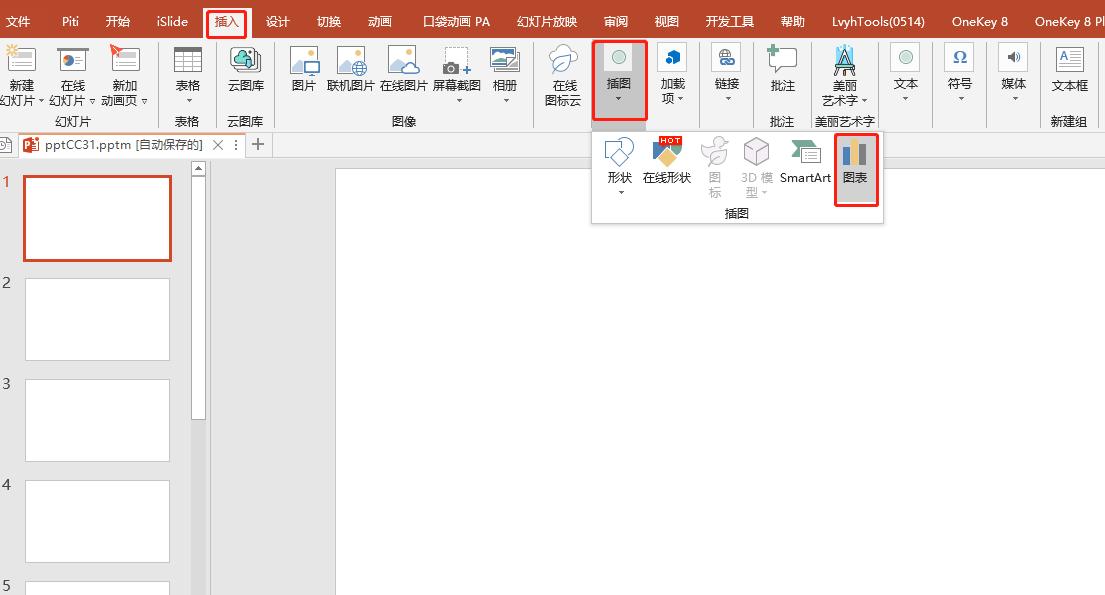Select slide 3 thumbnail
This screenshot has width=1105, height=595.
(97, 420)
